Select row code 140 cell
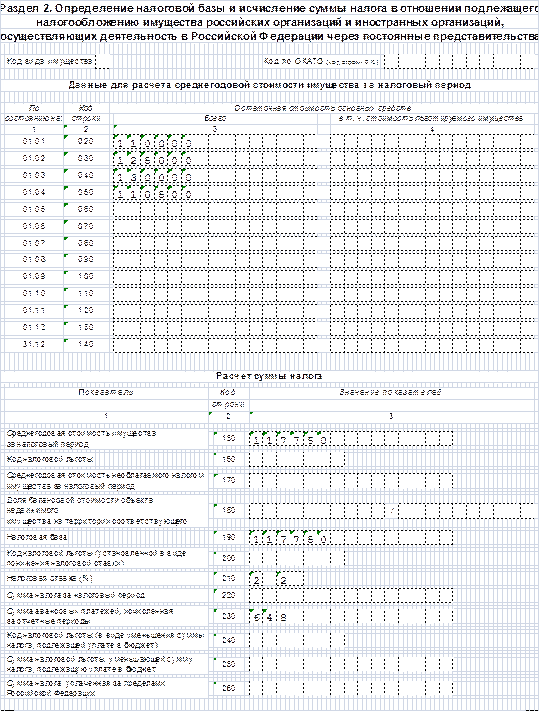540x712 pixels. 86,344
